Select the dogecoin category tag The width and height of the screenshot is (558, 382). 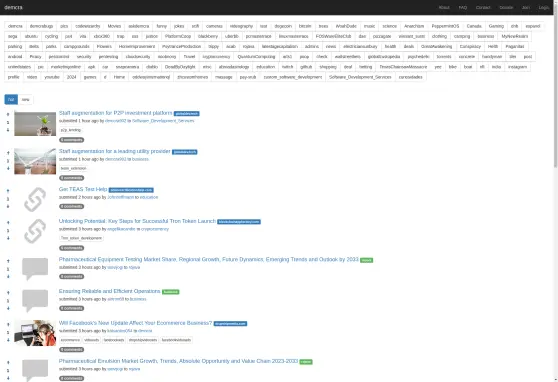[283, 26]
